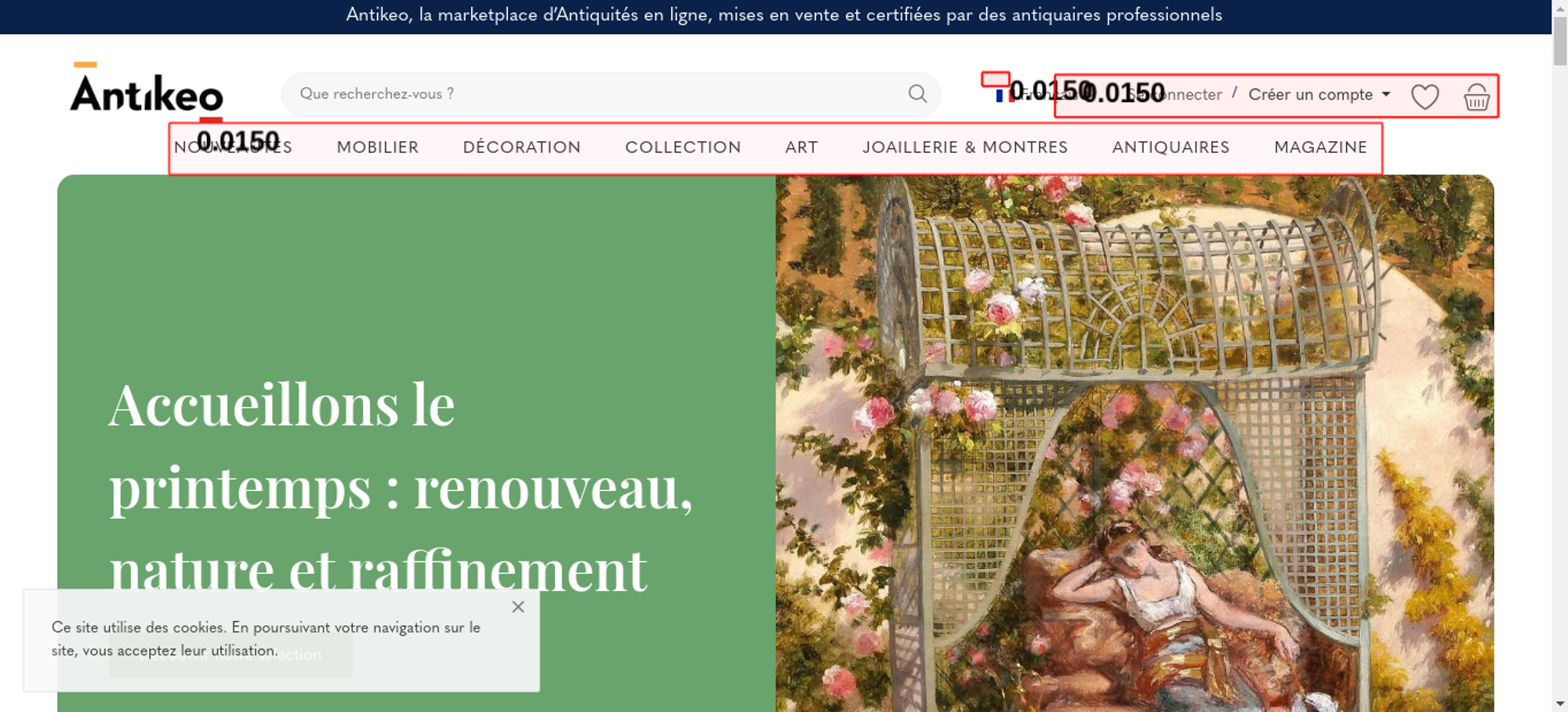
Task: Click the Créer un compte link
Action: point(1310,94)
